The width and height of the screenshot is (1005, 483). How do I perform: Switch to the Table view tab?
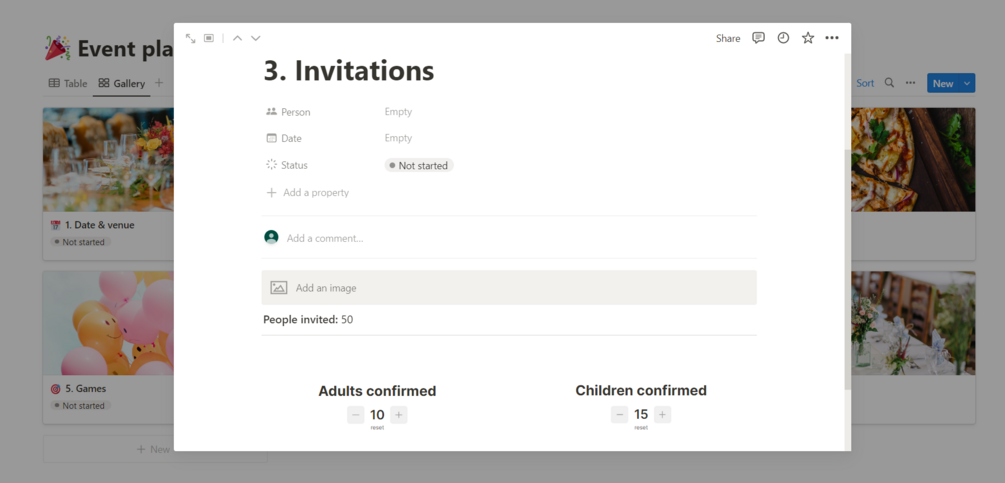click(x=68, y=83)
